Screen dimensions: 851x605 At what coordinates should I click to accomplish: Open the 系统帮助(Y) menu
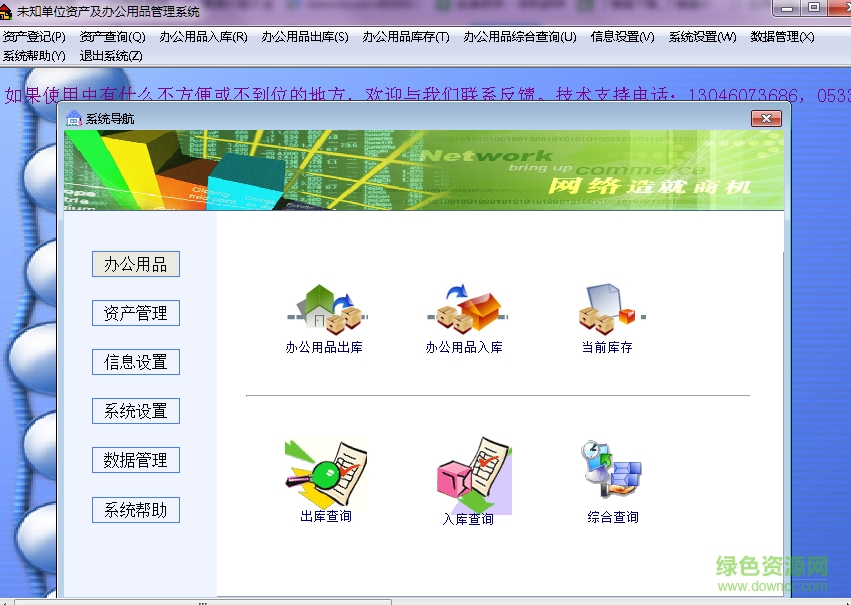[x=33, y=55]
